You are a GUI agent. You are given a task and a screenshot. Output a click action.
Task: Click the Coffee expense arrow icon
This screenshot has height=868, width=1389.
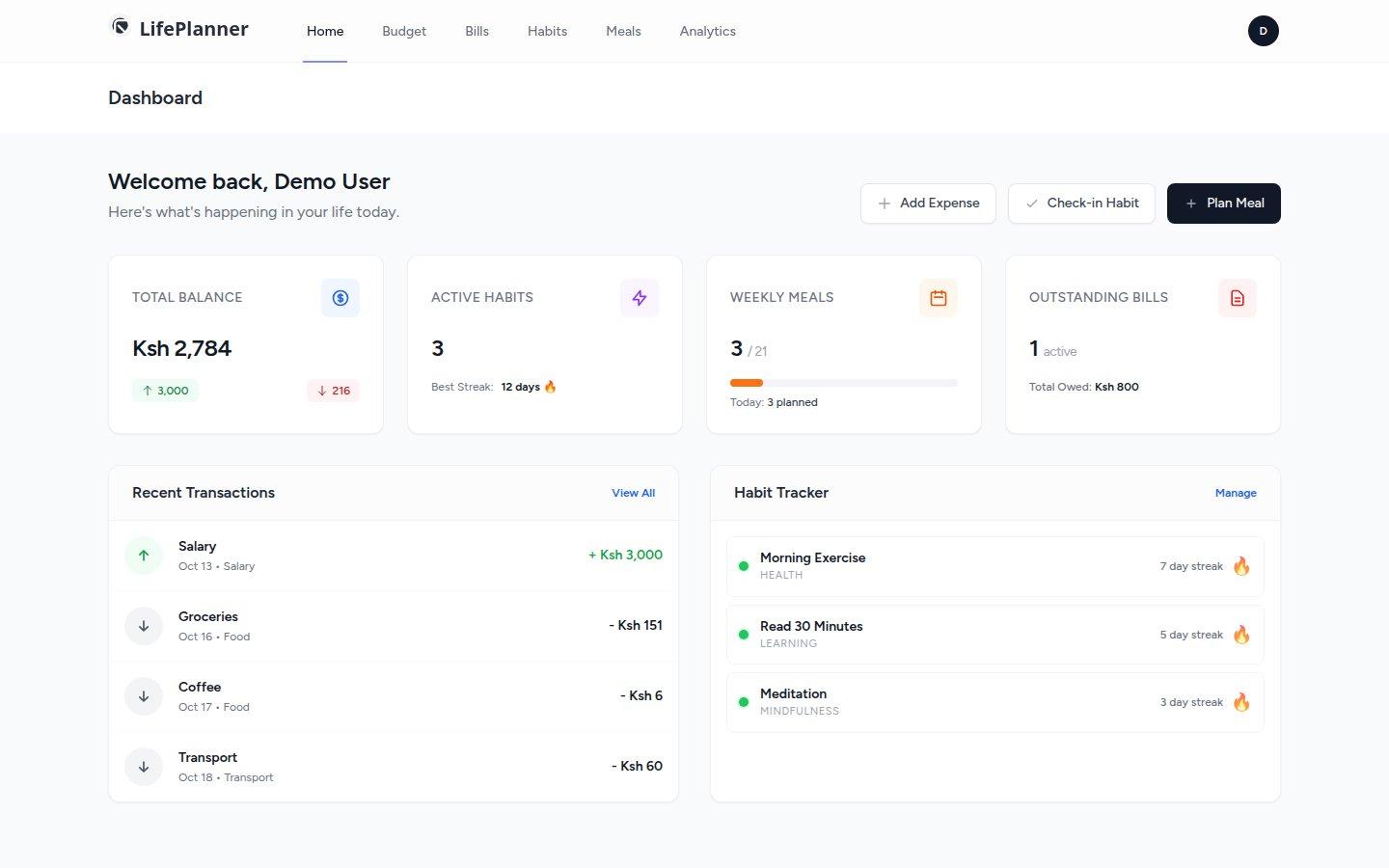click(x=144, y=696)
